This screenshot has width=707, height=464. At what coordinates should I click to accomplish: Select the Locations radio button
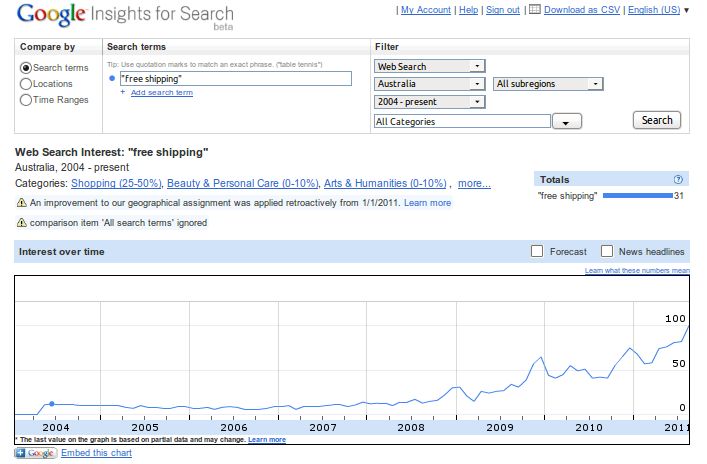click(26, 84)
